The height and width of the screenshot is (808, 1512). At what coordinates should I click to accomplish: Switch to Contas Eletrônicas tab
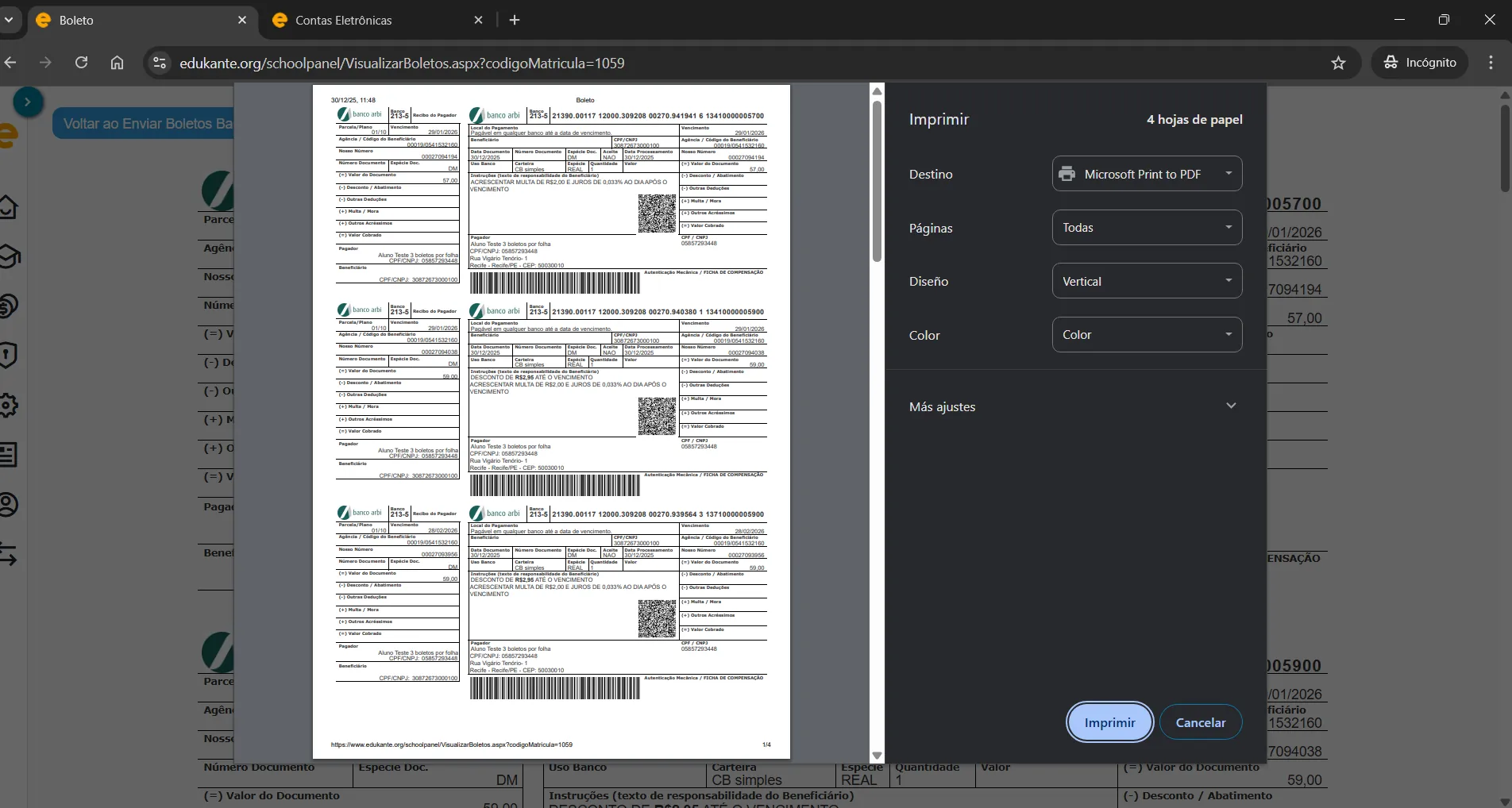pos(344,21)
